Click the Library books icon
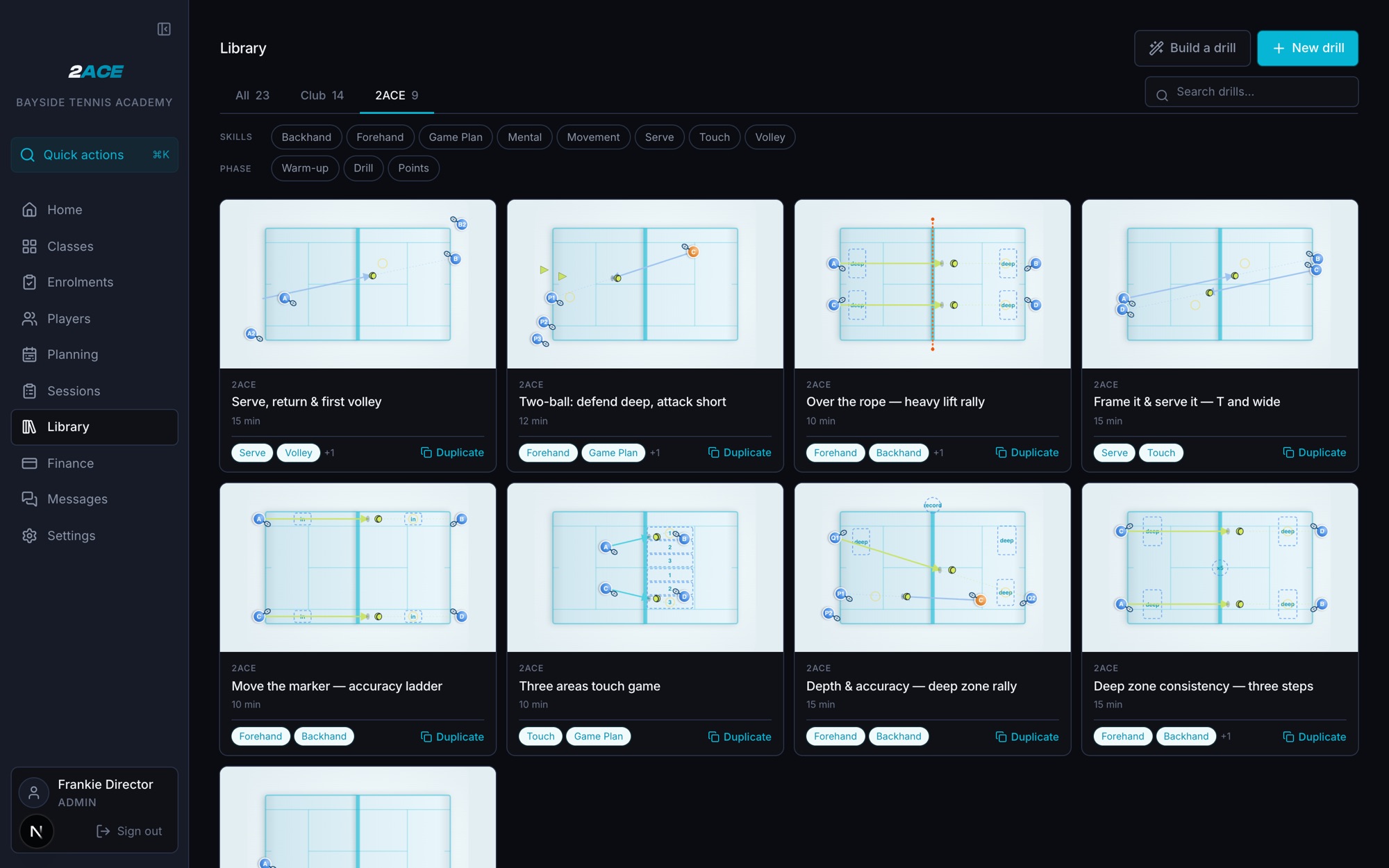Image resolution: width=1389 pixels, height=868 pixels. [29, 427]
